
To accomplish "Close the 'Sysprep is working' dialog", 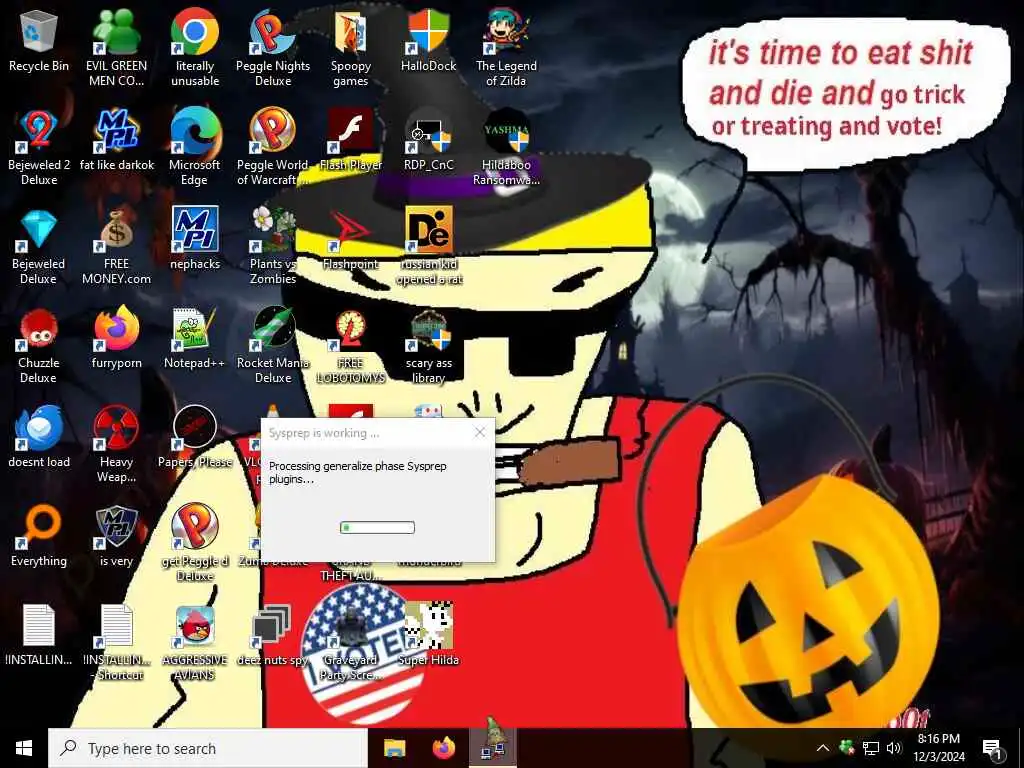I will click(x=480, y=432).
